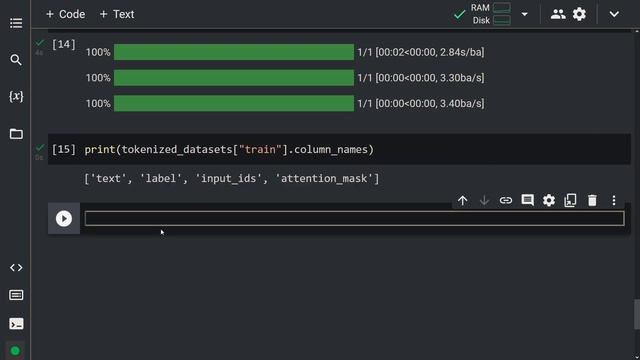Add a new Code cell

(x=65, y=14)
